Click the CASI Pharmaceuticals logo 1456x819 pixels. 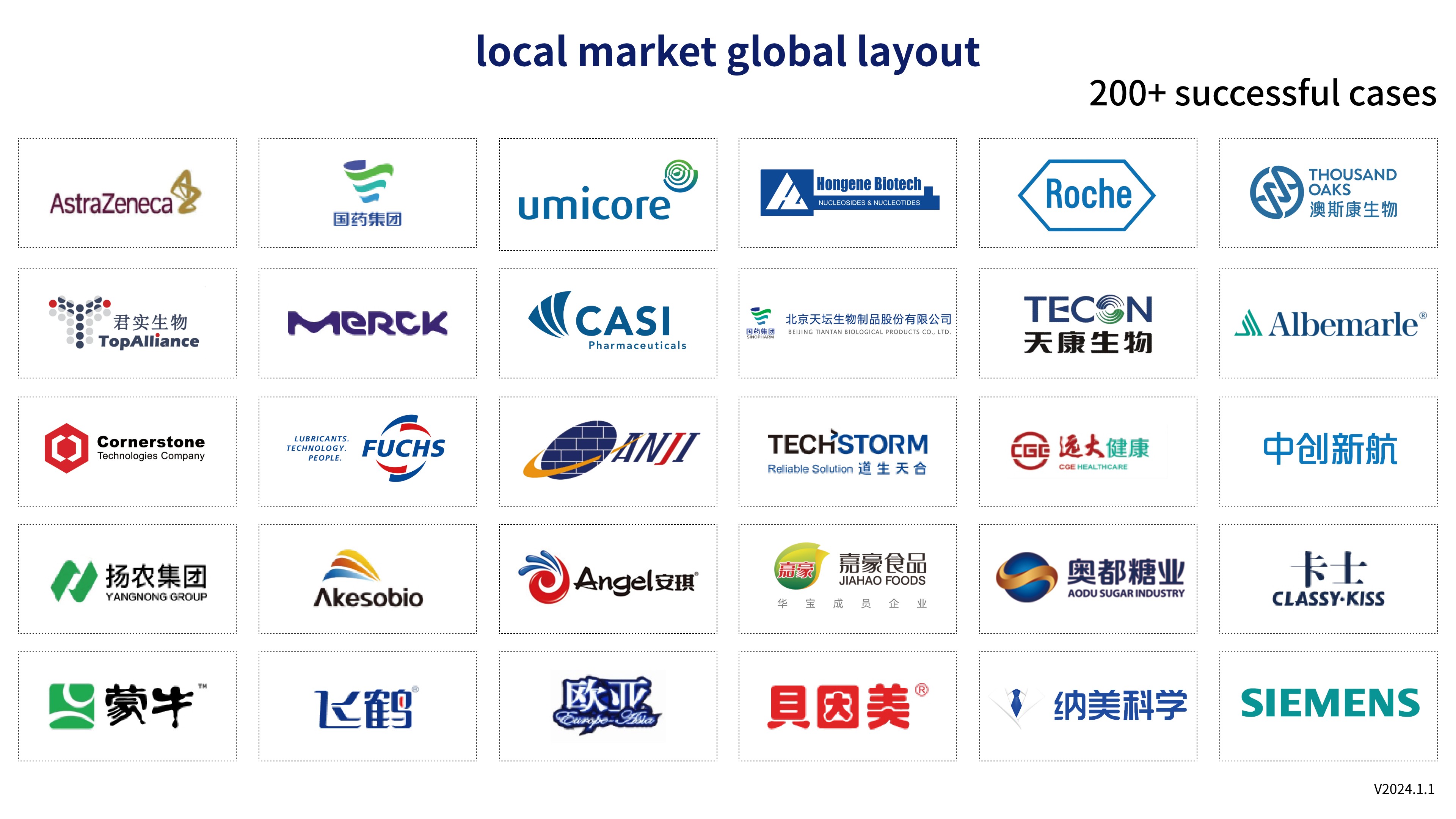(607, 321)
